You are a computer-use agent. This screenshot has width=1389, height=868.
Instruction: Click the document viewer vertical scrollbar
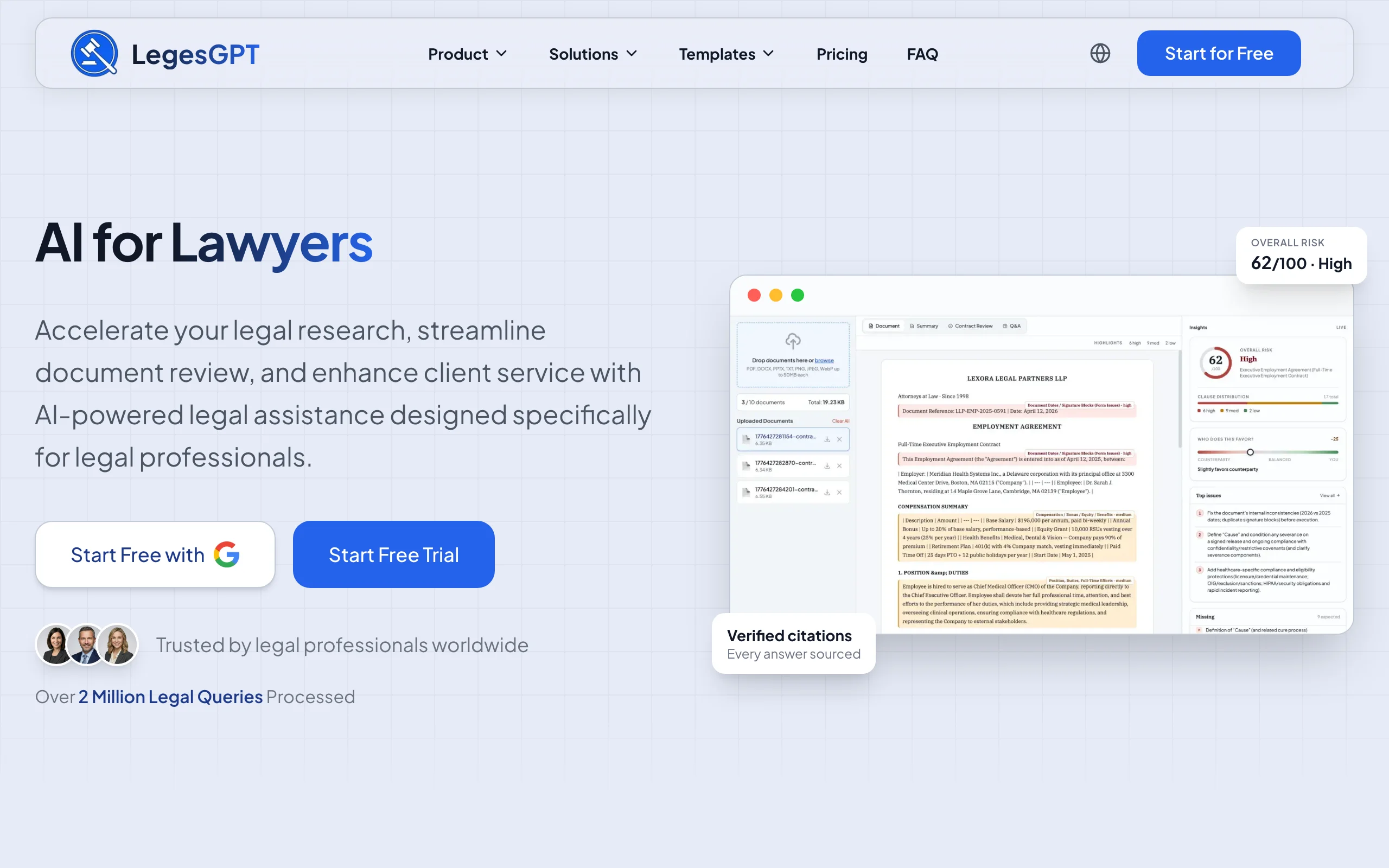[x=1180, y=399]
